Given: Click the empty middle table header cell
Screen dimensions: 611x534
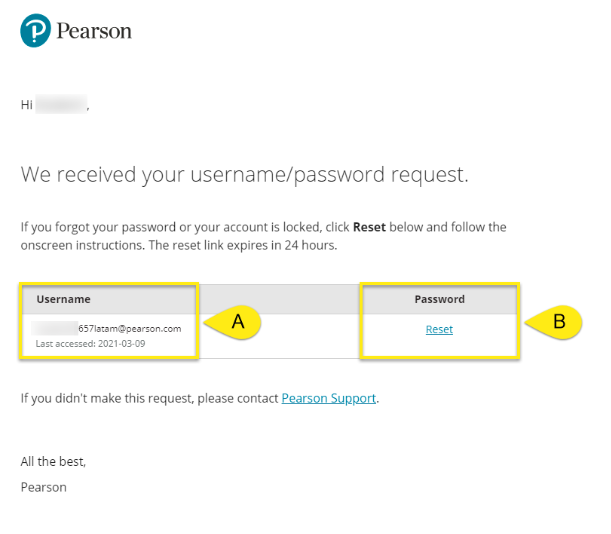Looking at the screenshot, I should pyautogui.click(x=279, y=299).
